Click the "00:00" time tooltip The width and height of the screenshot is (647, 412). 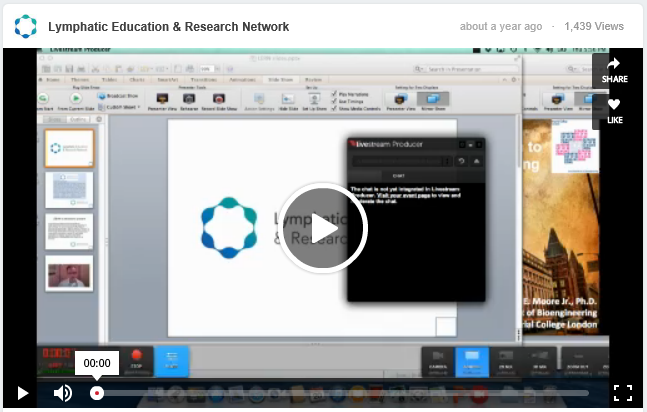97,363
